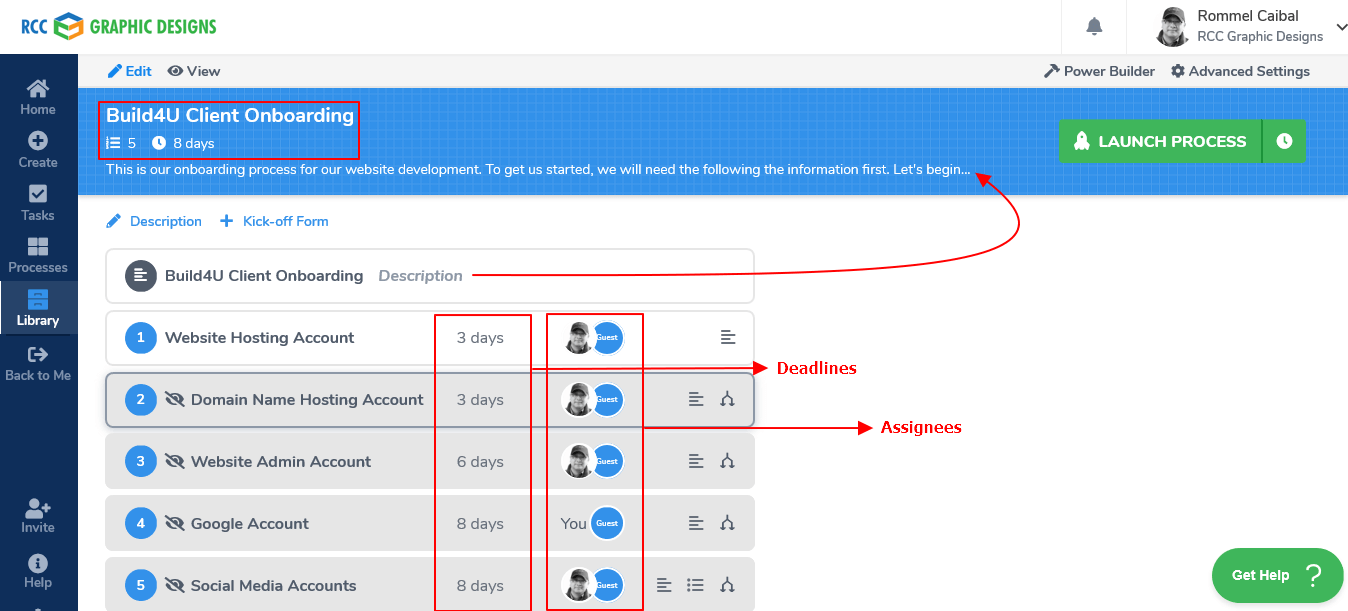The image size is (1348, 611).
Task: Go to Tasks in the sidebar
Action: (38, 203)
